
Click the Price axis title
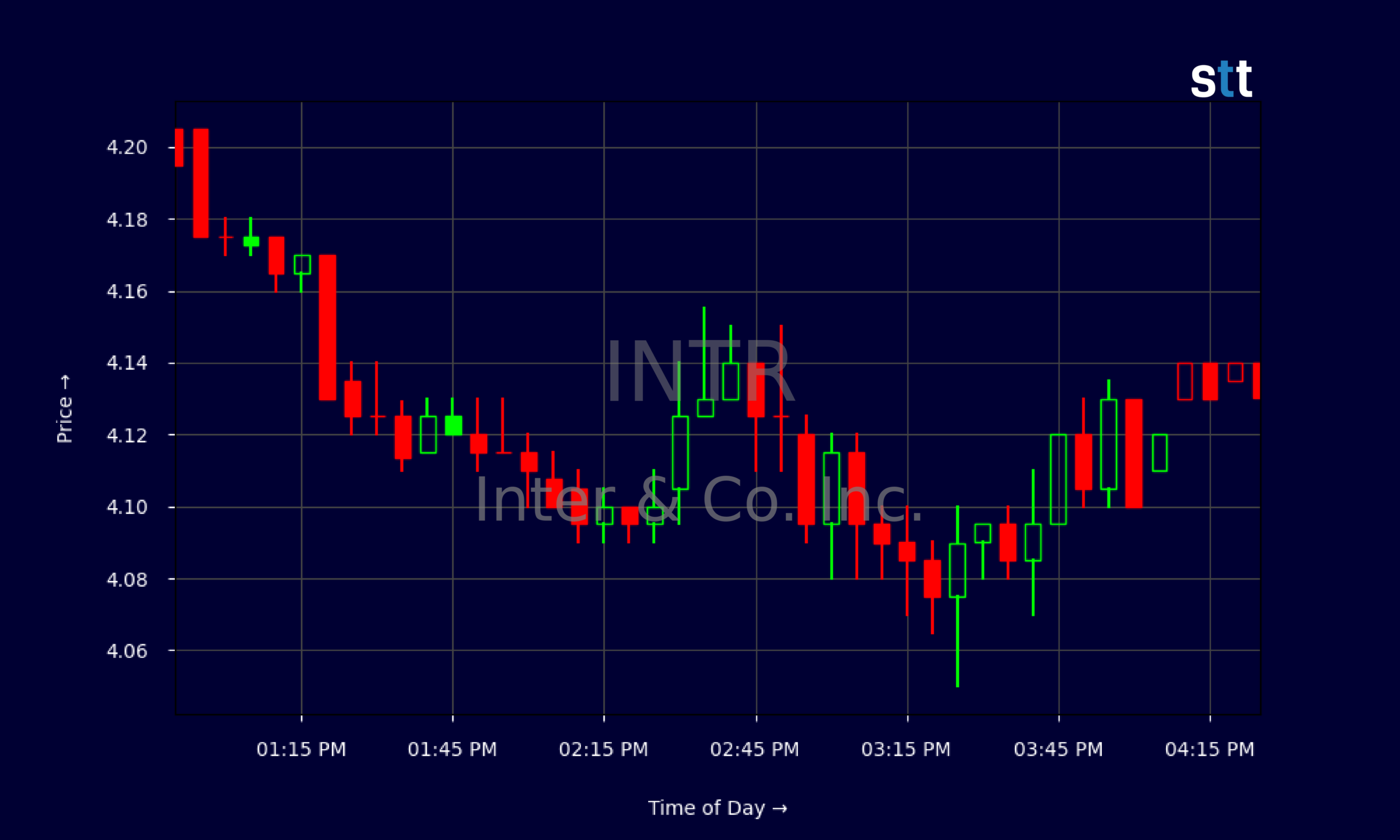click(x=65, y=409)
